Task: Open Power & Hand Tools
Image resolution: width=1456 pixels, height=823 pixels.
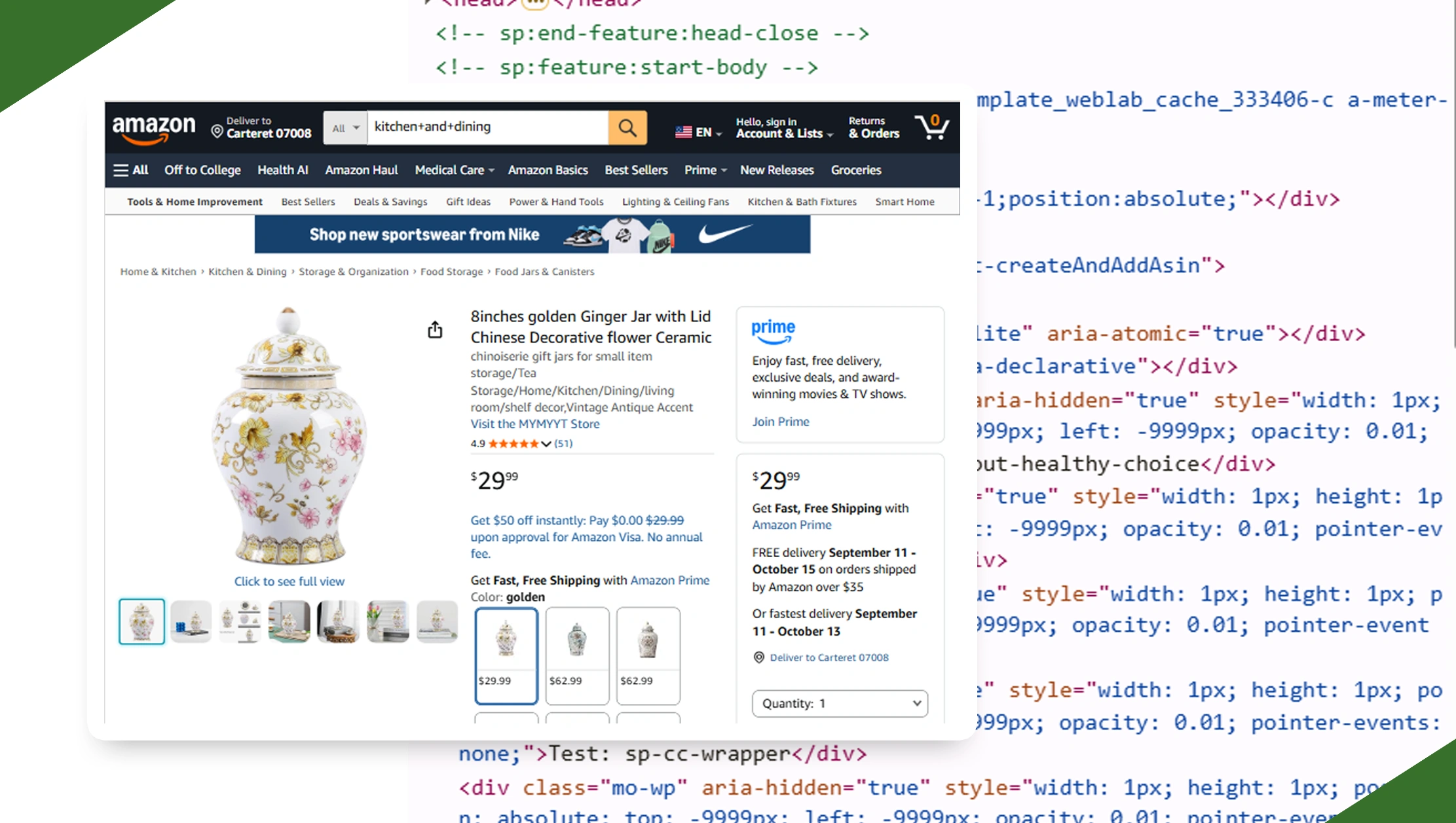Action: [x=557, y=202]
